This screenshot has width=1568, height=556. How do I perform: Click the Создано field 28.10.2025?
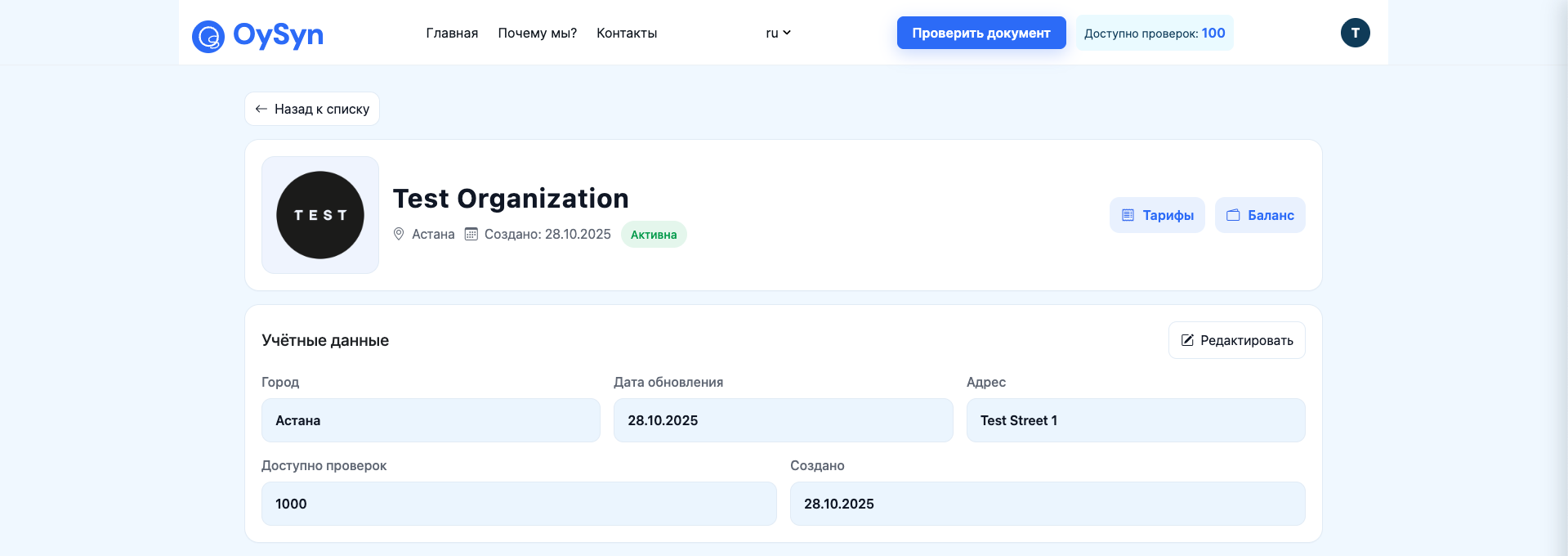point(1048,504)
